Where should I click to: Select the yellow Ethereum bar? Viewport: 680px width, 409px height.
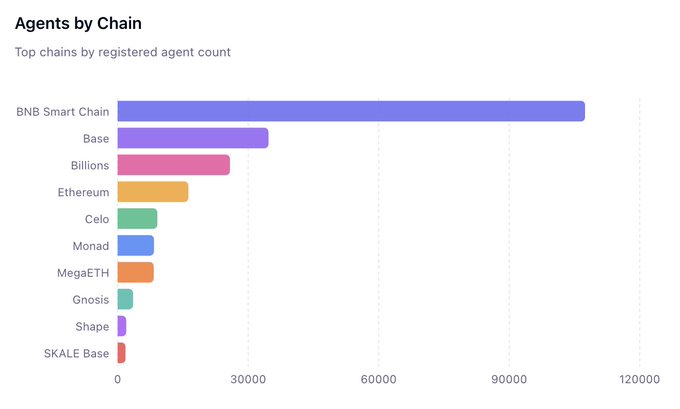pyautogui.click(x=153, y=192)
